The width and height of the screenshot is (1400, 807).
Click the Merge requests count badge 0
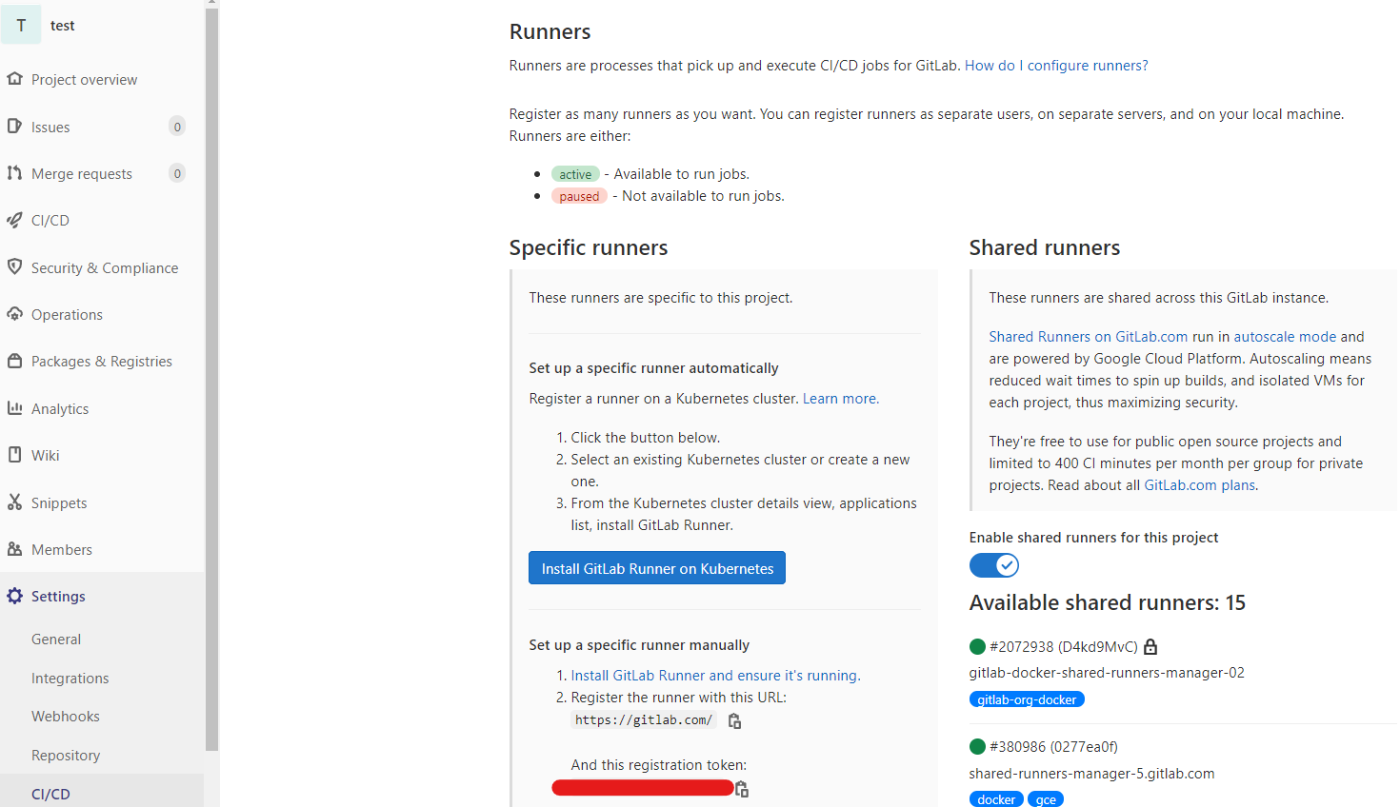177,174
